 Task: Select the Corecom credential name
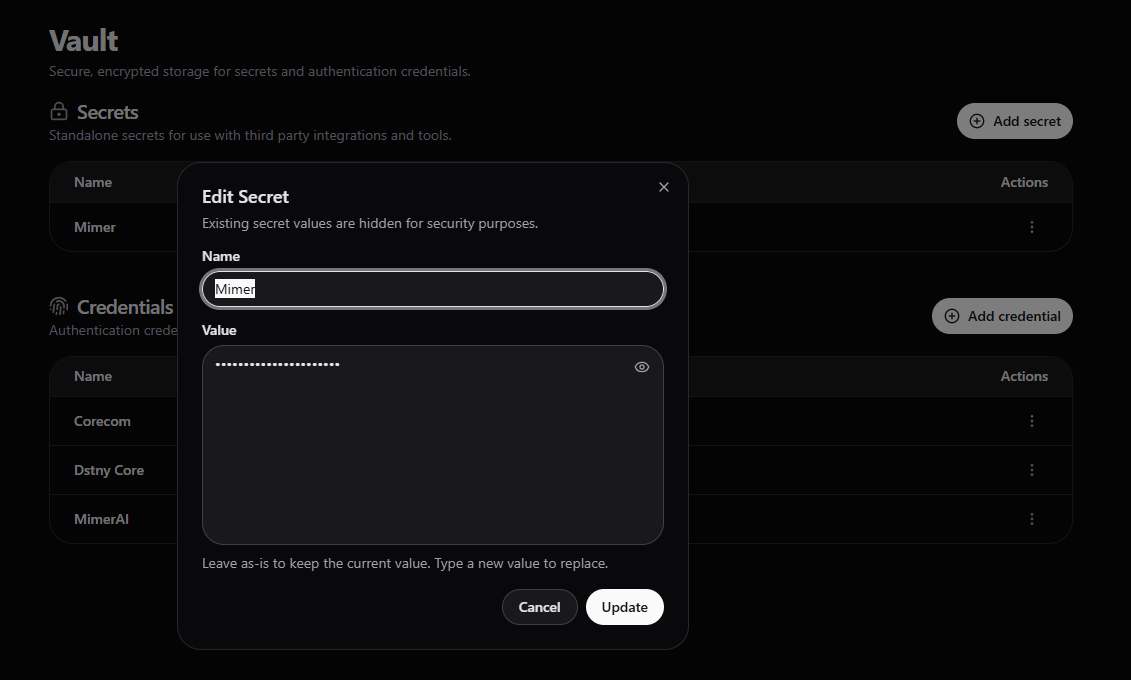(102, 421)
